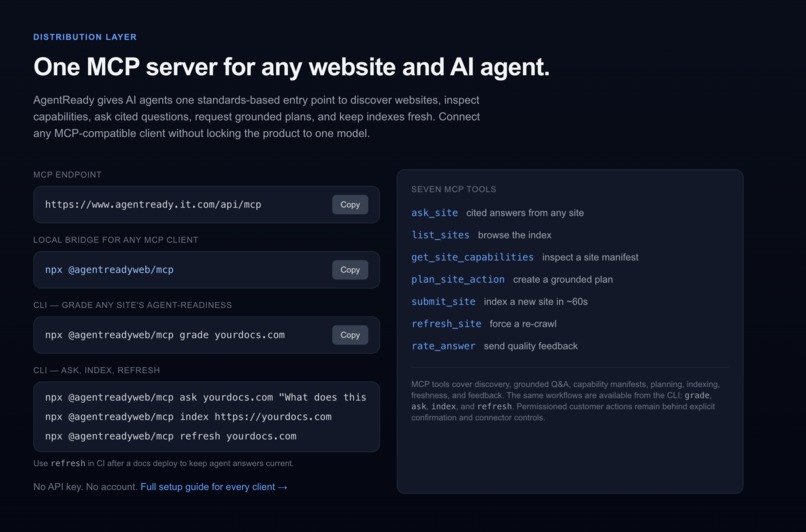This screenshot has width=806, height=532.
Task: Click the 'inspect a site manifest' description
Action: (590, 257)
